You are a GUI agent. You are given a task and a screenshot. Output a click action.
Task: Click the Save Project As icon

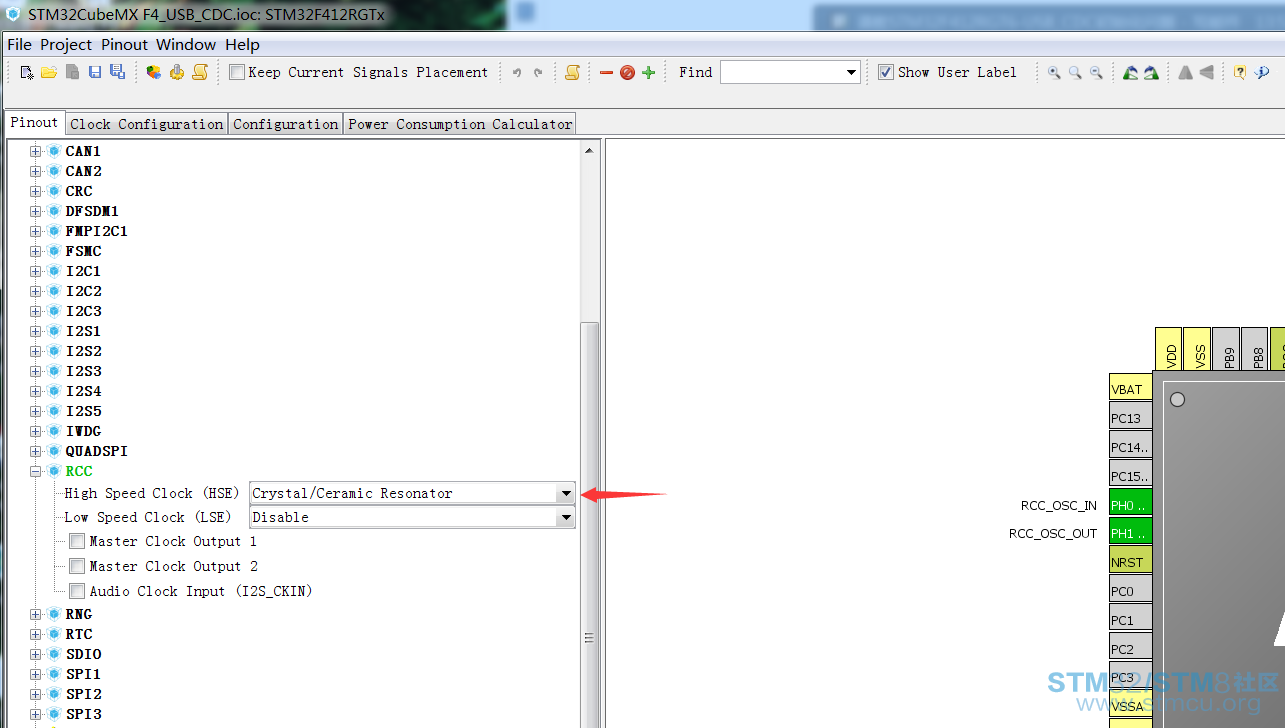click(117, 72)
